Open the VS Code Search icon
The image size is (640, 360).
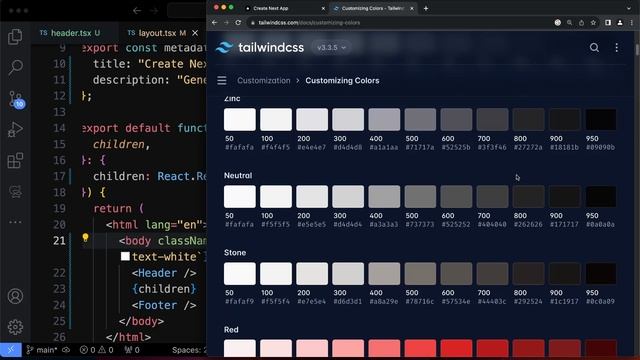(x=15, y=67)
